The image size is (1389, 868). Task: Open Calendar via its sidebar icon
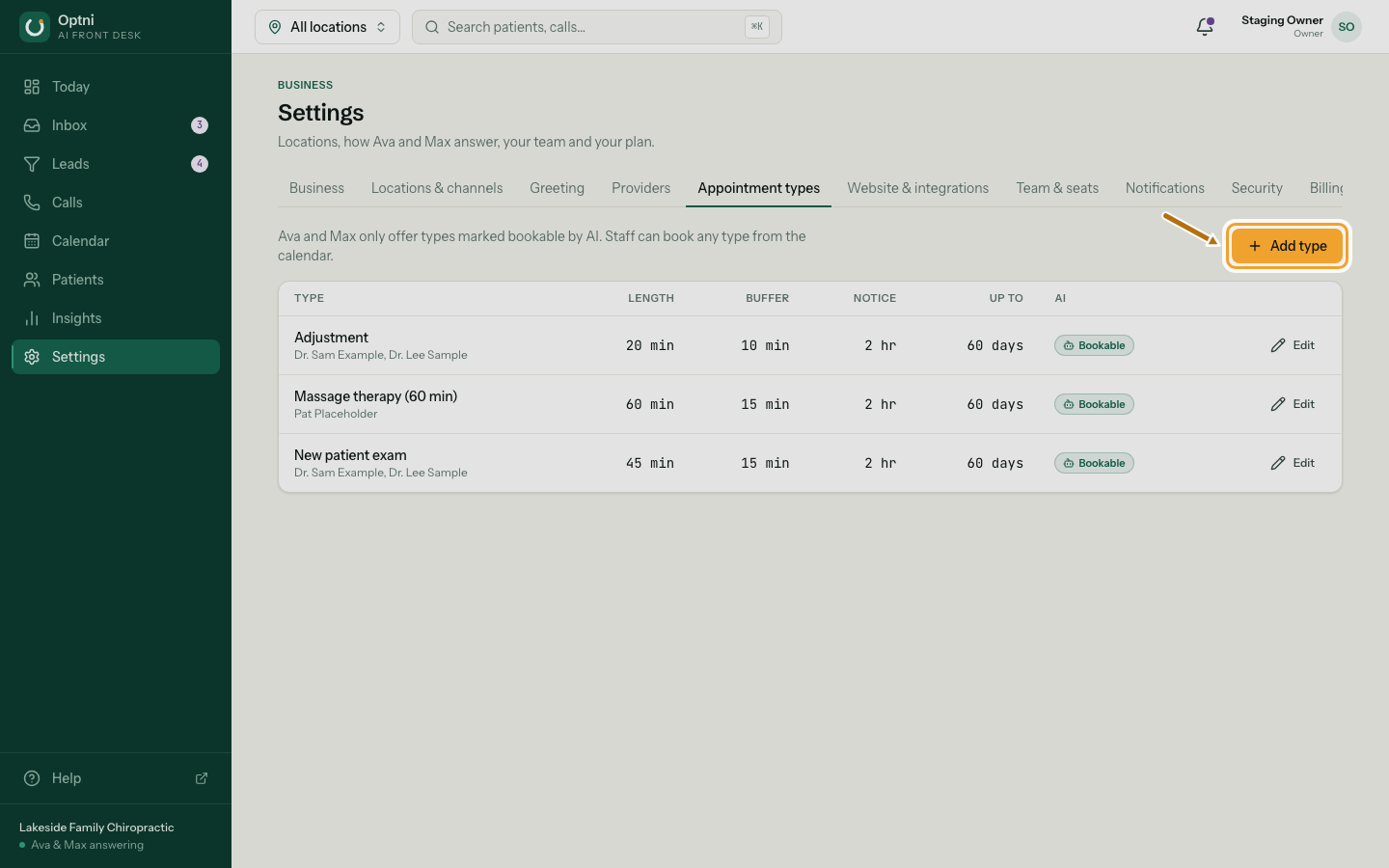coord(32,241)
